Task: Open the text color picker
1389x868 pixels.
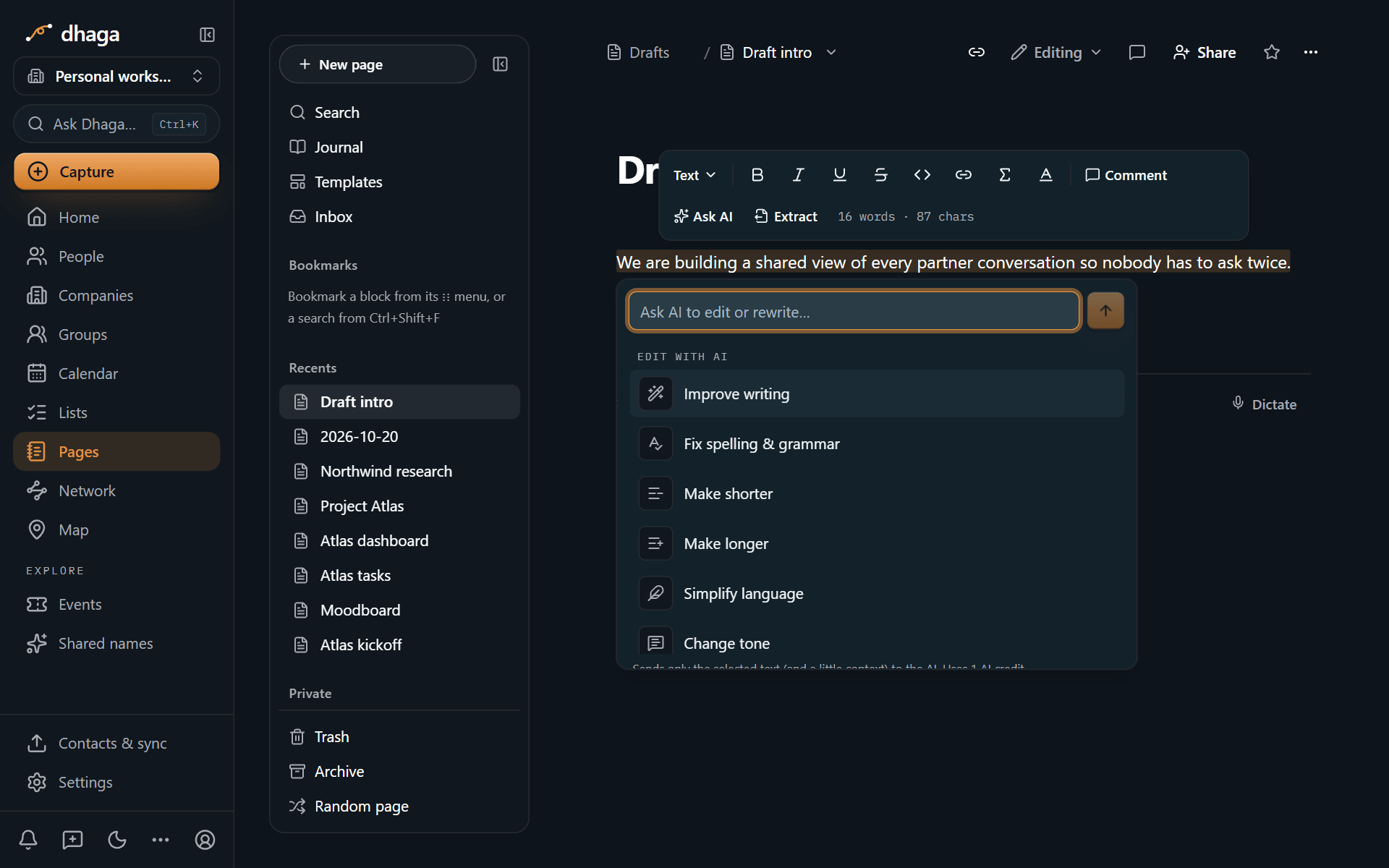Action: click(1045, 175)
